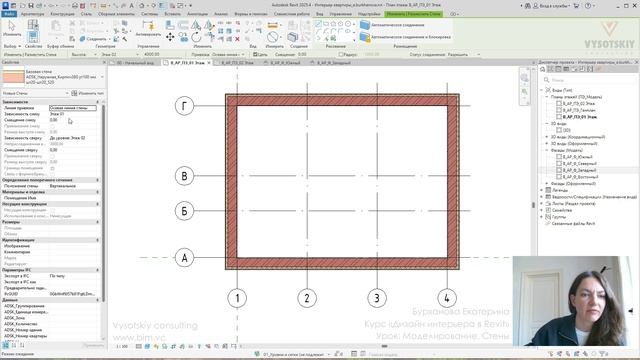The image size is (640, 360).
Task: Toggle the structural checkbox in Properties
Action: [x=52, y=210]
